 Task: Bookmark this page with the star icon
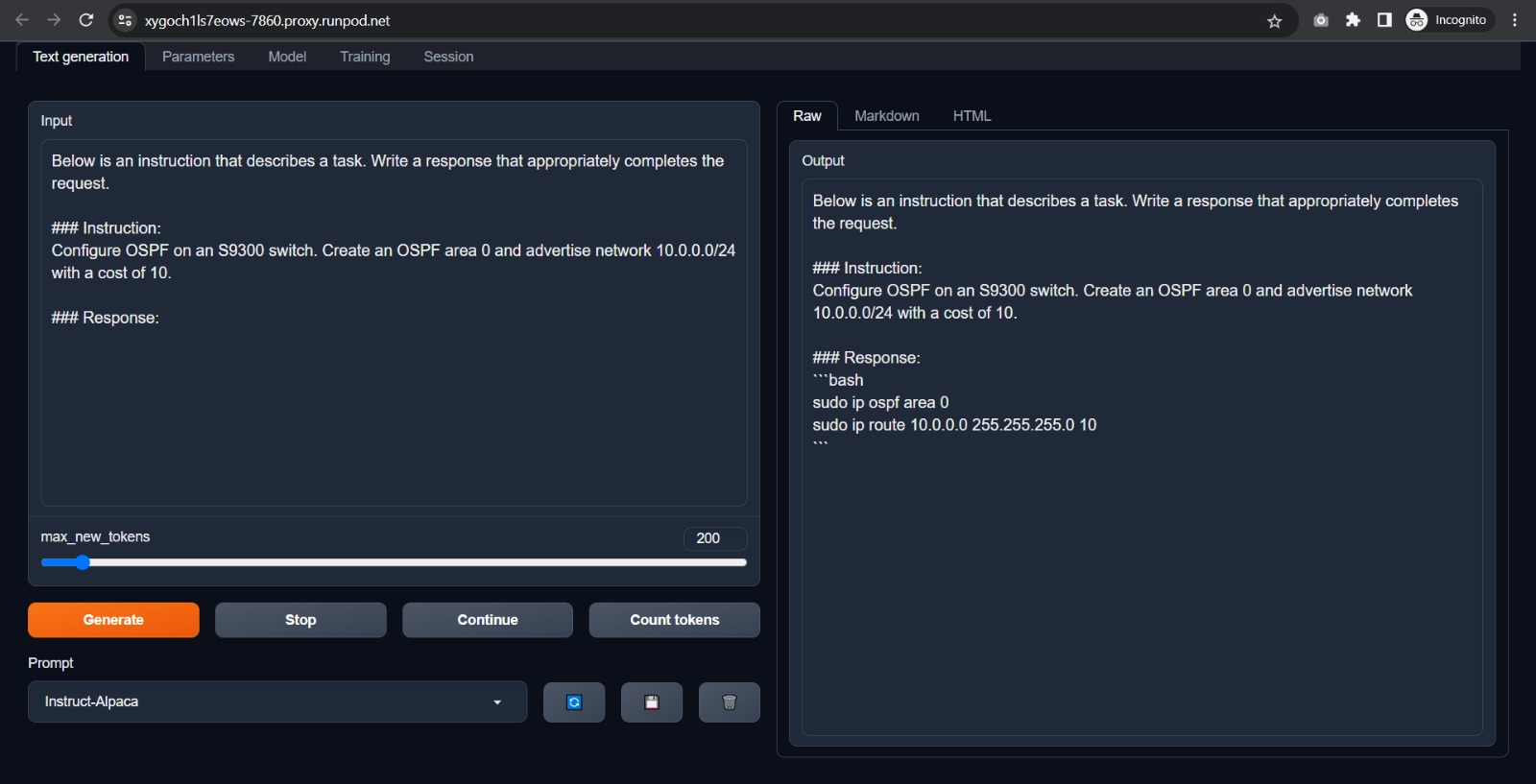[1275, 21]
